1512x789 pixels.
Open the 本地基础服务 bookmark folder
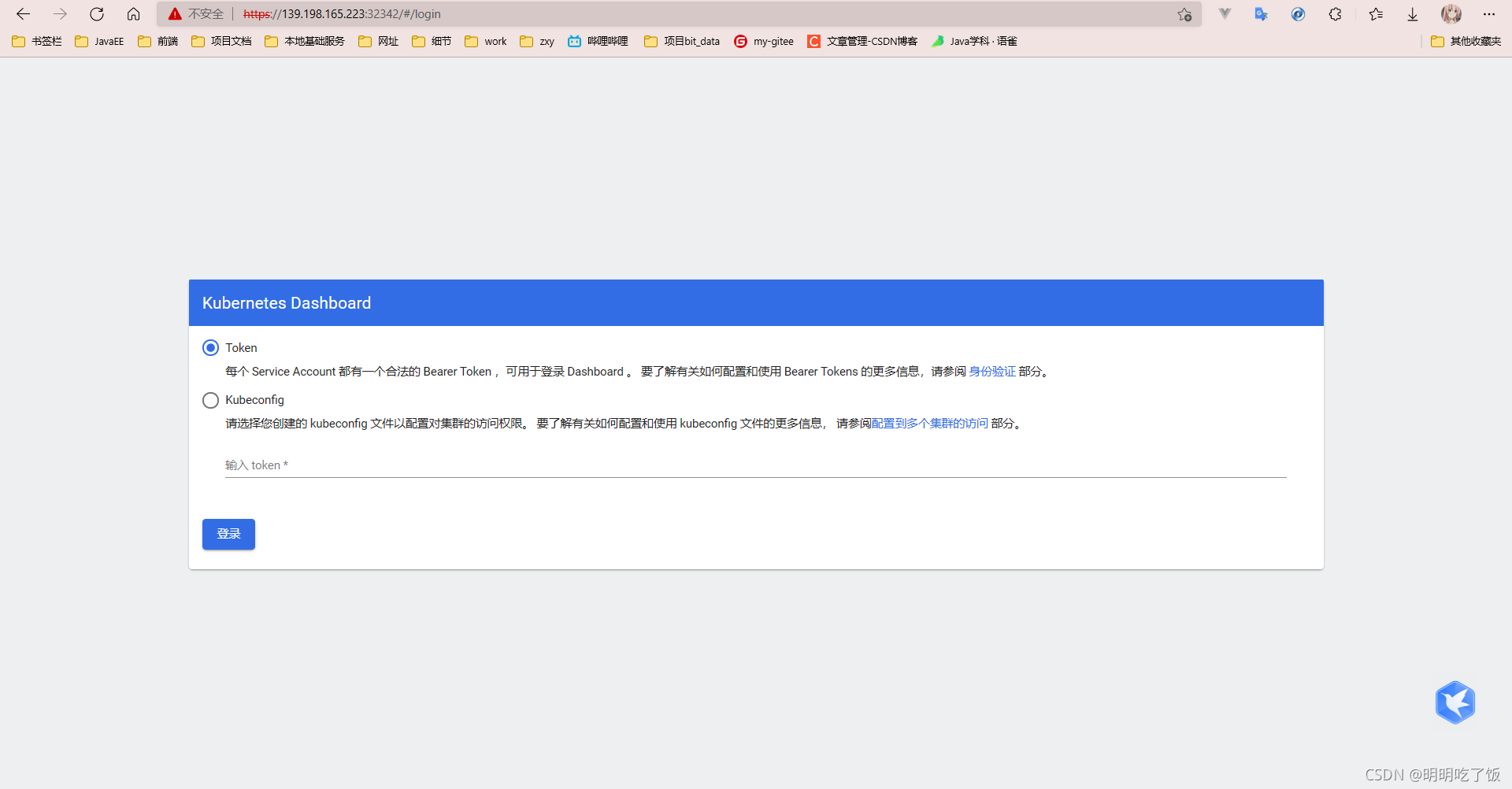(x=305, y=41)
